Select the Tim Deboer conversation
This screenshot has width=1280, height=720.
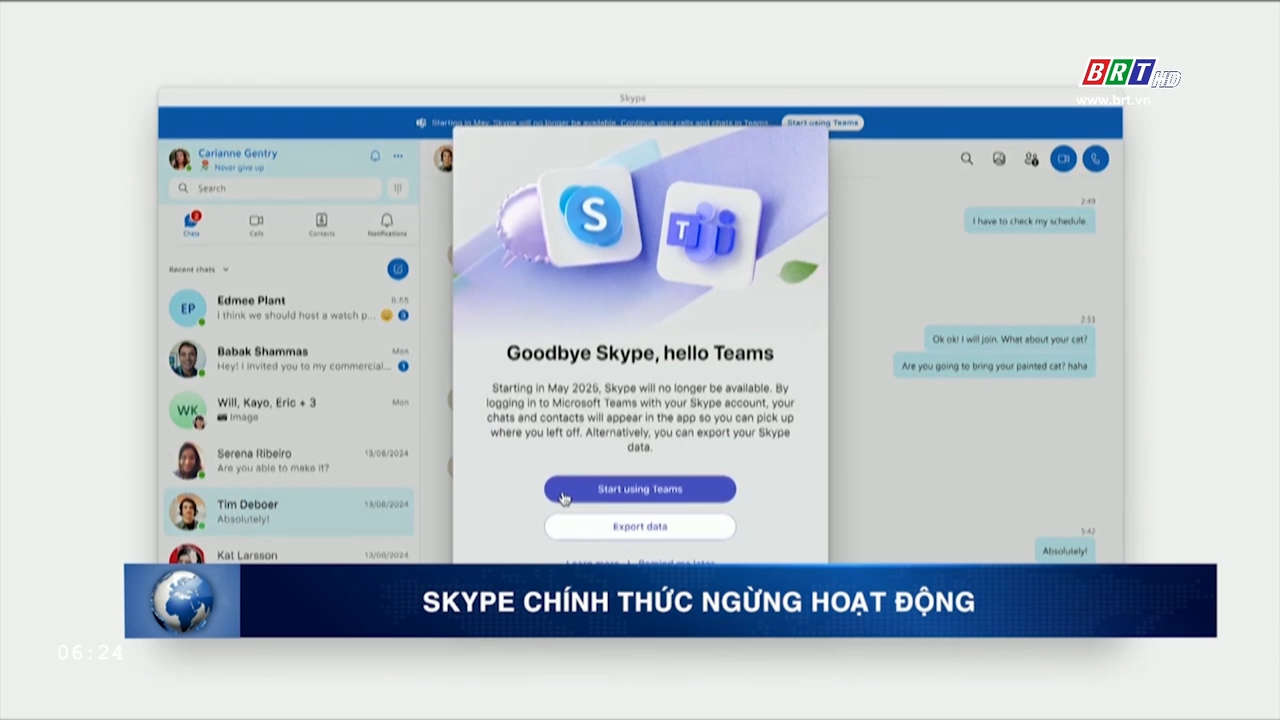point(289,512)
